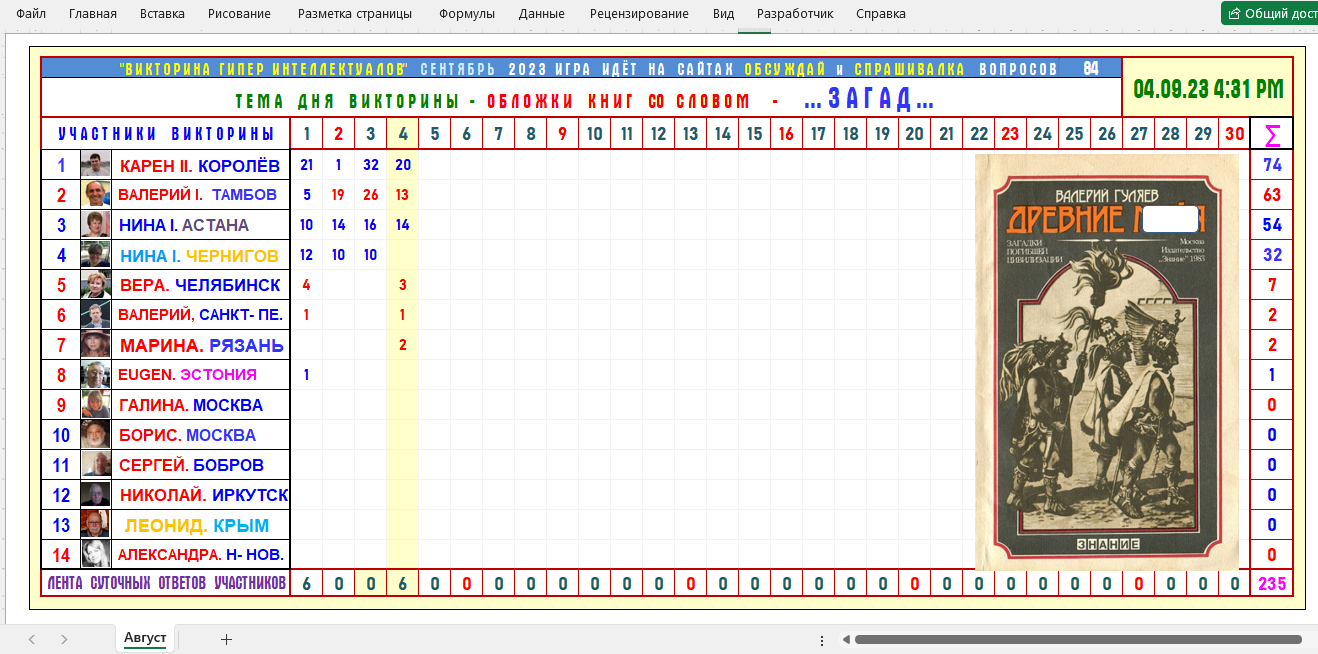Select the Вид ribbon tab
The height and width of the screenshot is (654, 1318).
(723, 14)
